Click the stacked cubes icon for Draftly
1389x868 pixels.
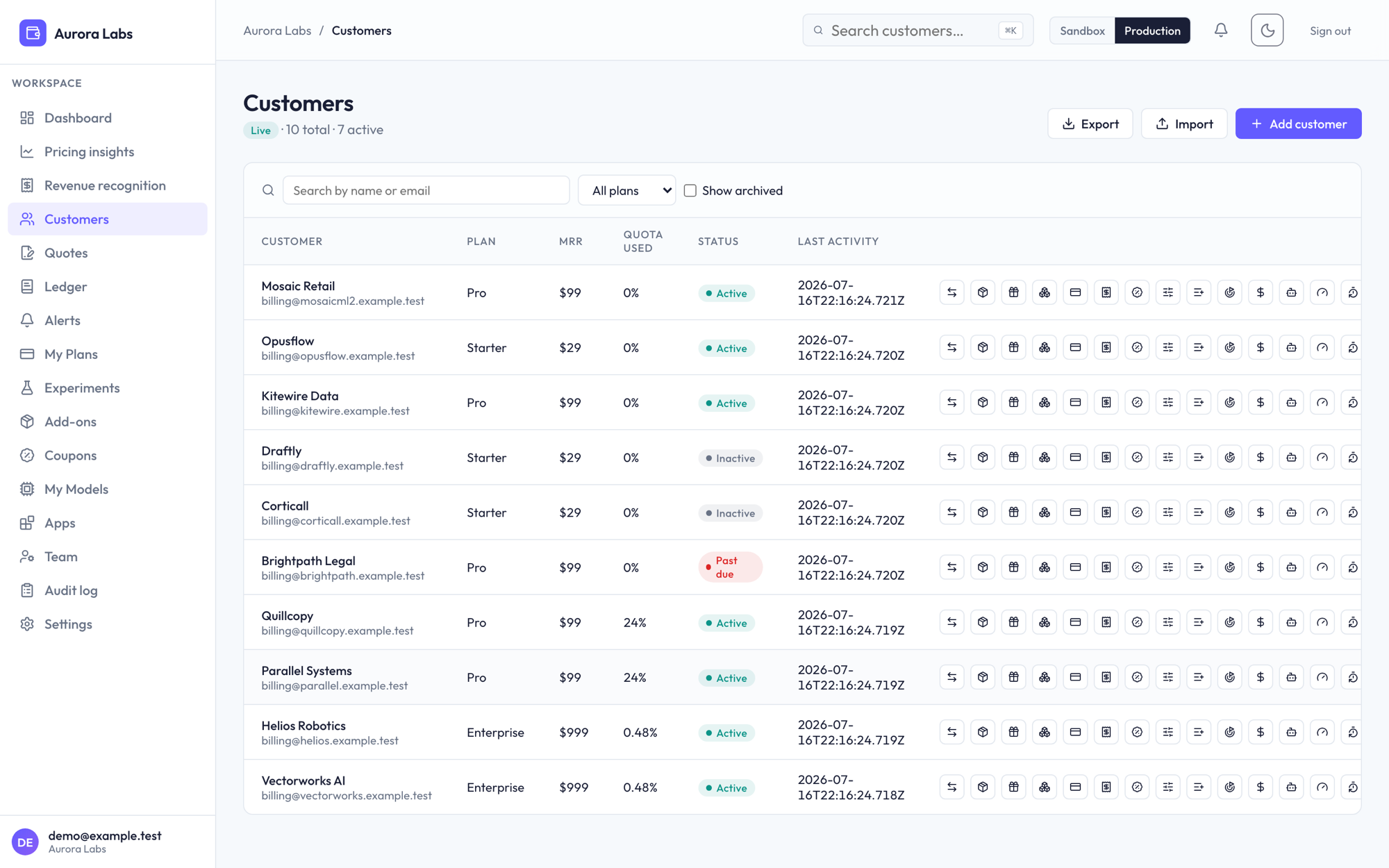pos(1045,457)
